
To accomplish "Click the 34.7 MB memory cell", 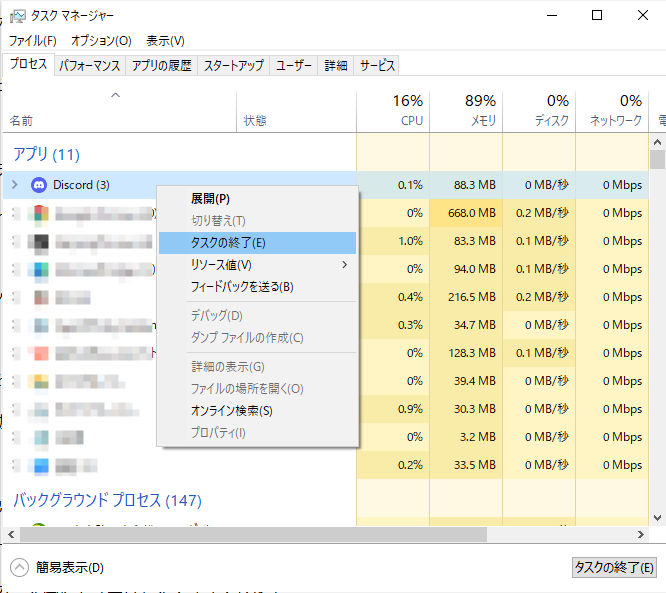I will tap(466, 325).
